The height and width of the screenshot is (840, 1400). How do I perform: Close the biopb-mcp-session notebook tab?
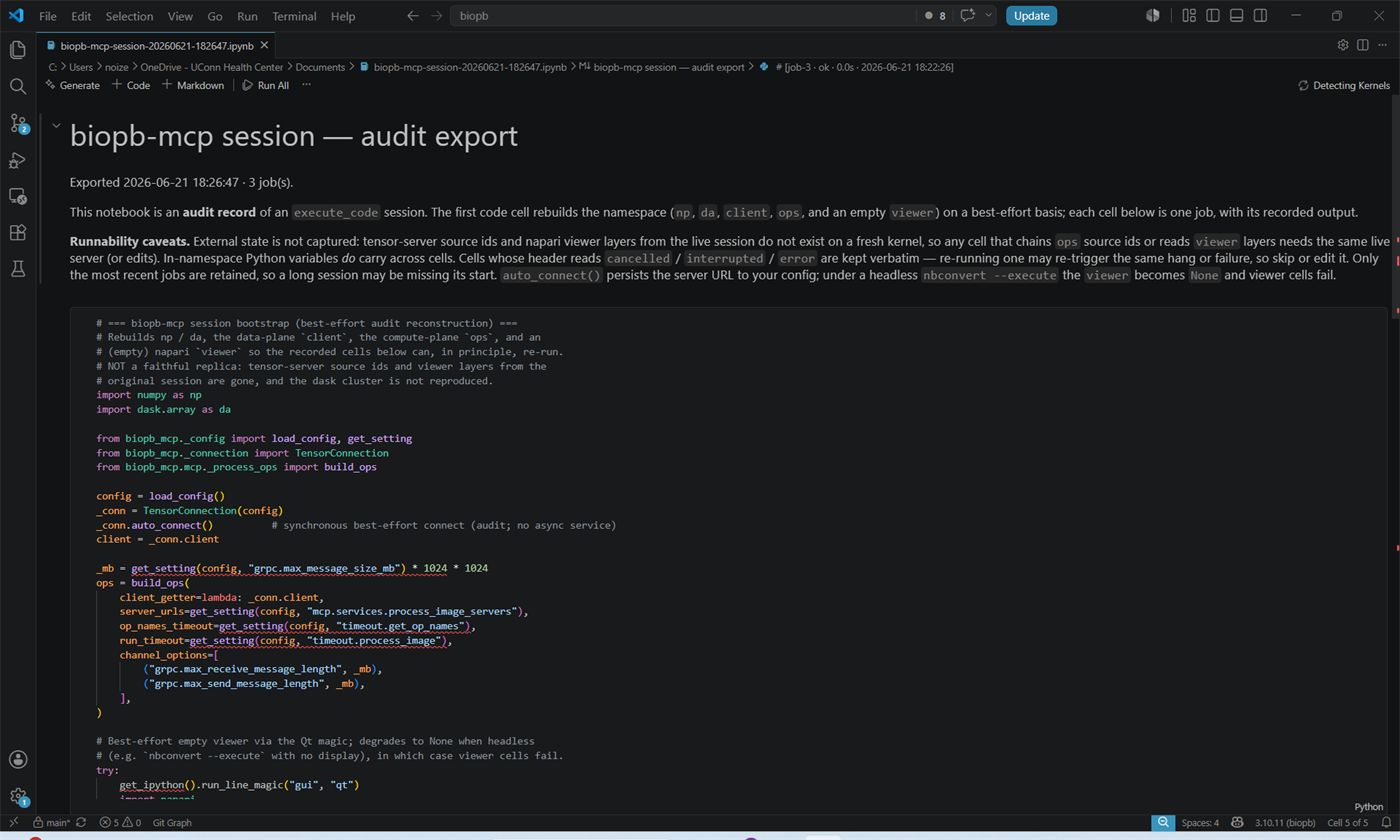pyautogui.click(x=265, y=46)
